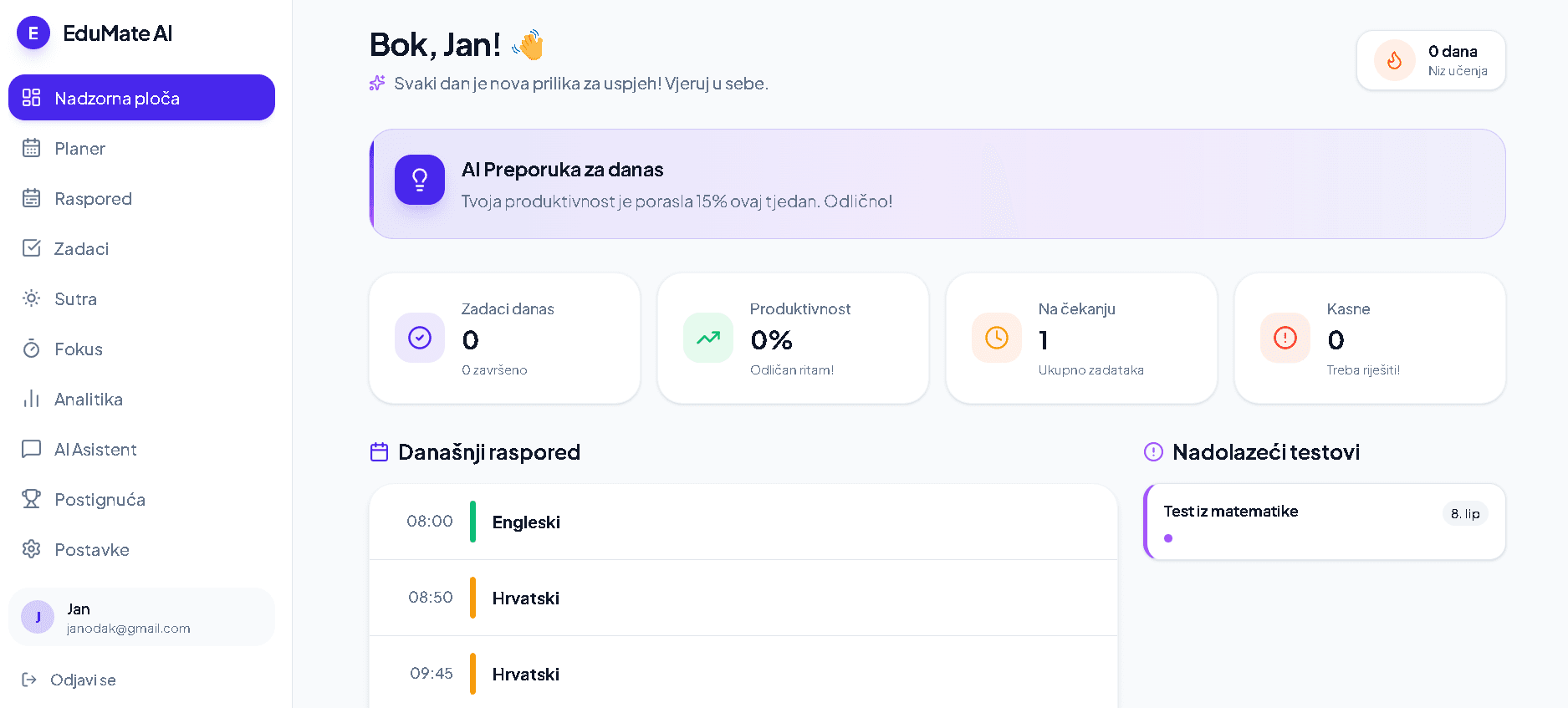Click the janodak@gmail.com email text
The height and width of the screenshot is (708, 1568).
pos(129,629)
